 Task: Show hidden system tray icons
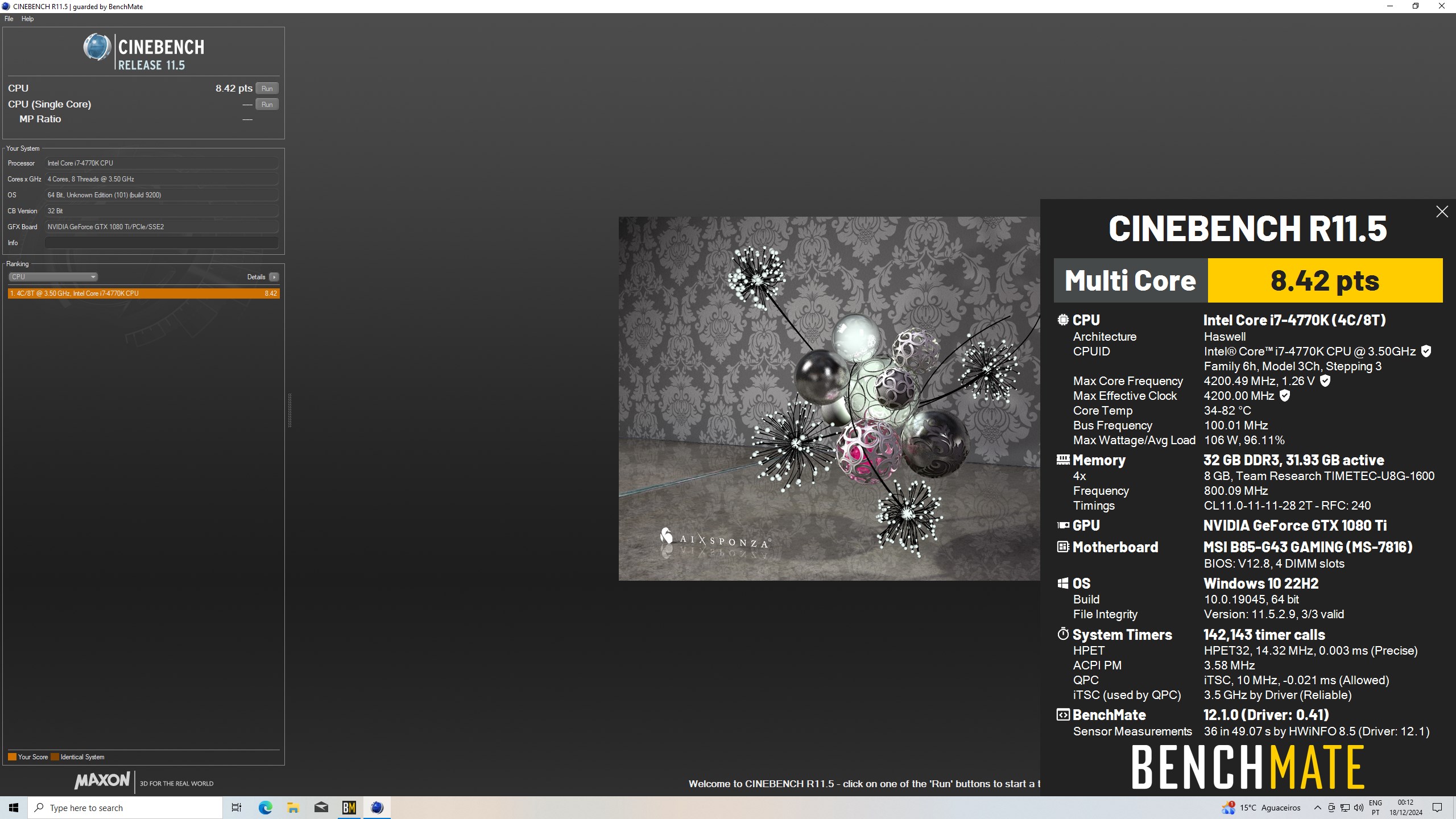coord(1317,808)
